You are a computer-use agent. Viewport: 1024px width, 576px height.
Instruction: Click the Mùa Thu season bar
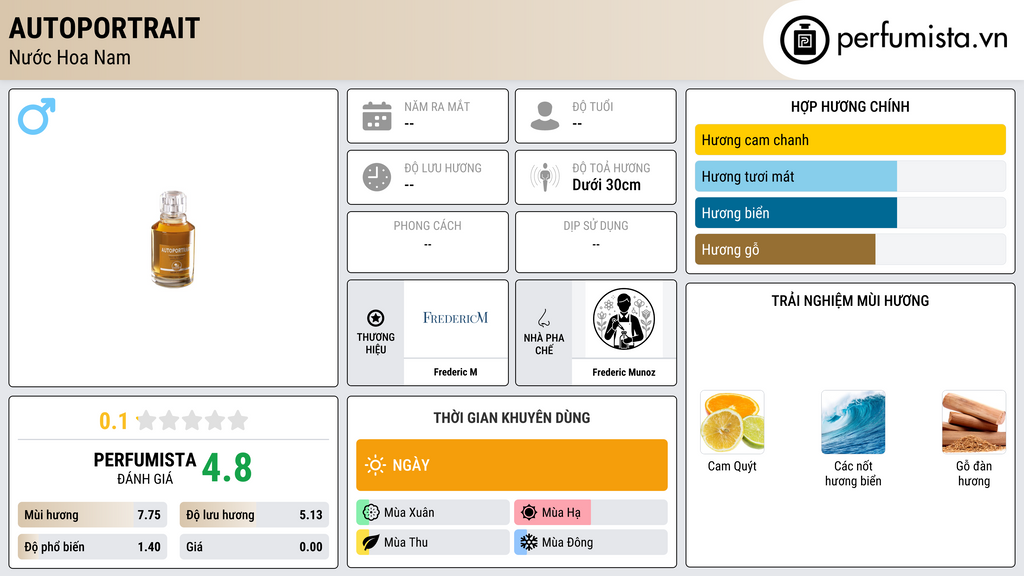tap(433, 542)
